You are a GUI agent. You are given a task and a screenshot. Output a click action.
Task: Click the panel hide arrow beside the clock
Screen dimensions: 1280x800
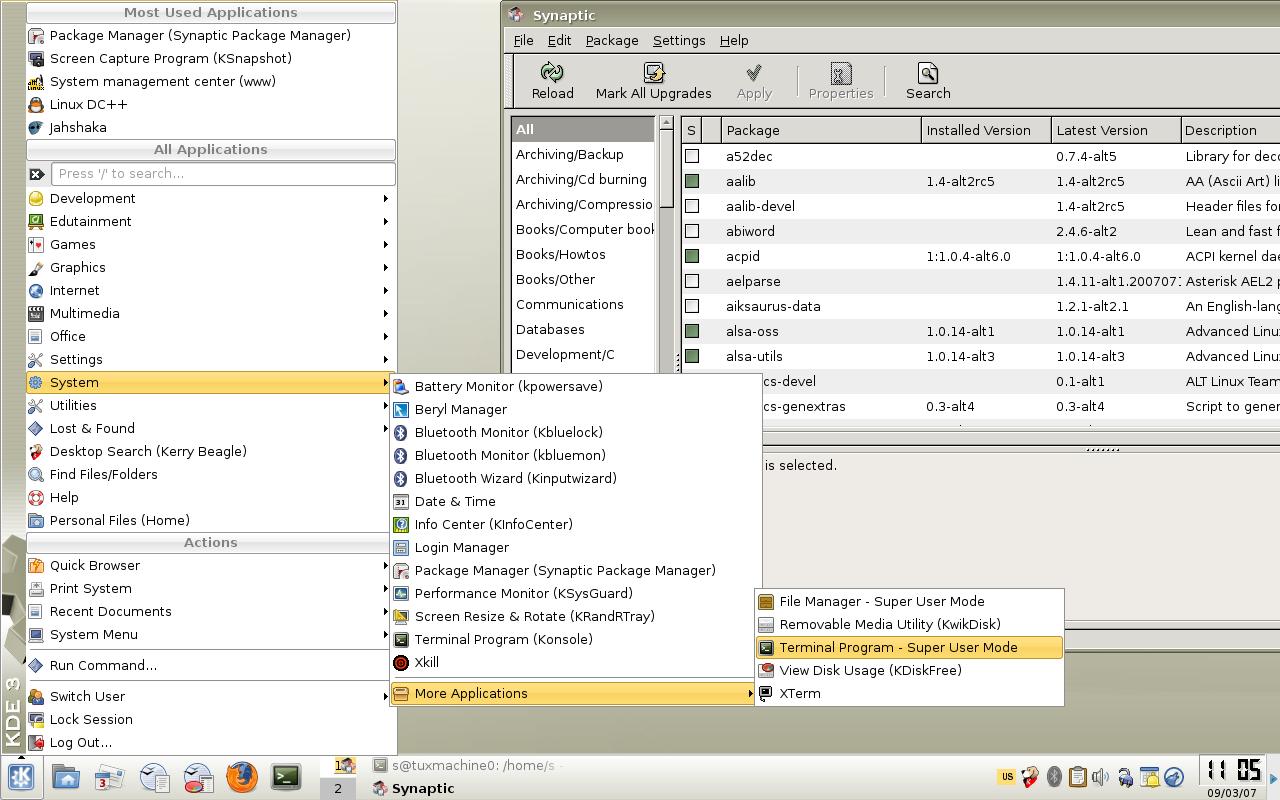[x=1273, y=777]
